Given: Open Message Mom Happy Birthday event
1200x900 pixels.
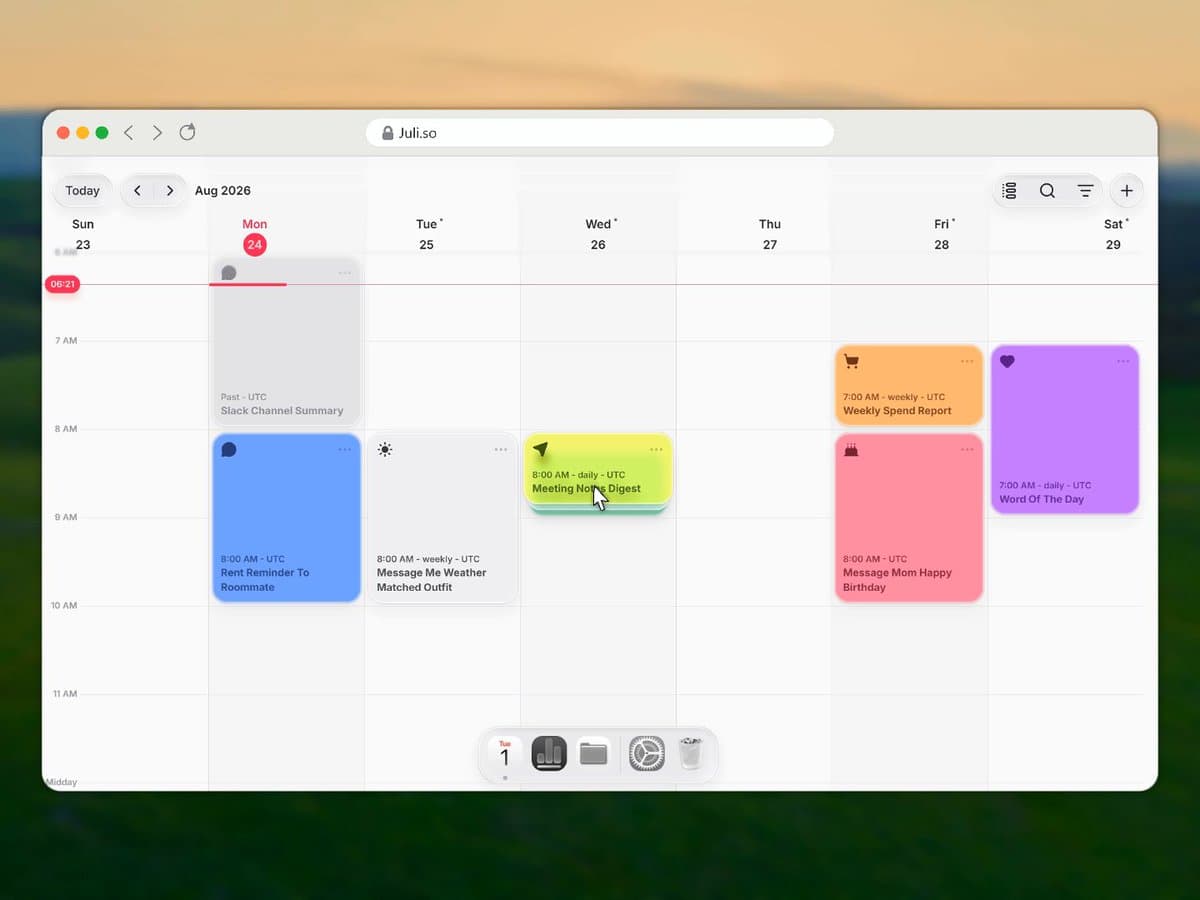Looking at the screenshot, I should [x=909, y=517].
